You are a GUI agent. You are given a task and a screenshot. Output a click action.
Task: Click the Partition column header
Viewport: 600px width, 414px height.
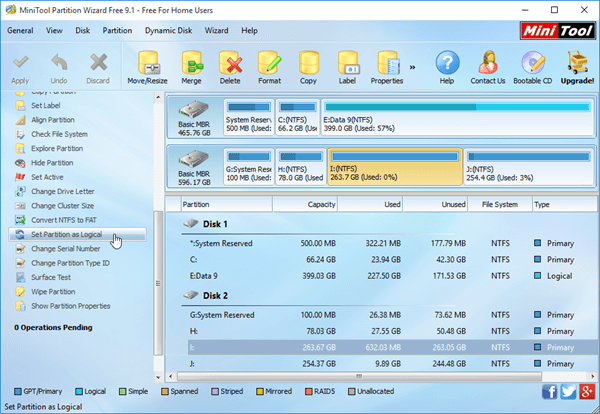click(227, 204)
